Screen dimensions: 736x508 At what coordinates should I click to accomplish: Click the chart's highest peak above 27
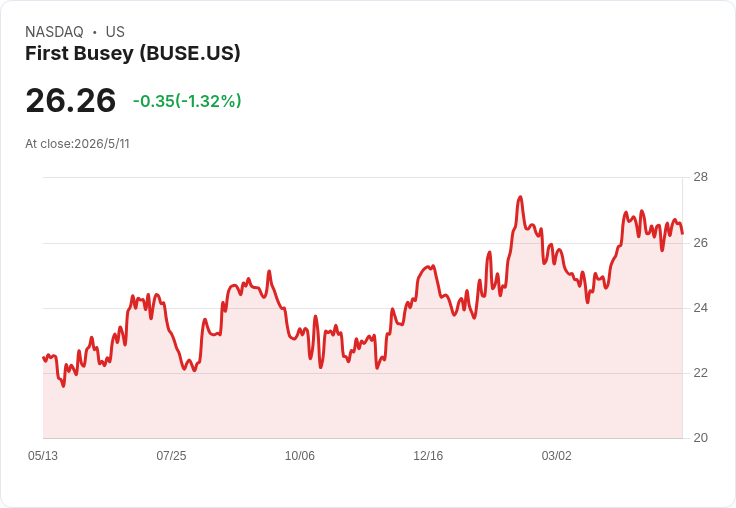520,197
